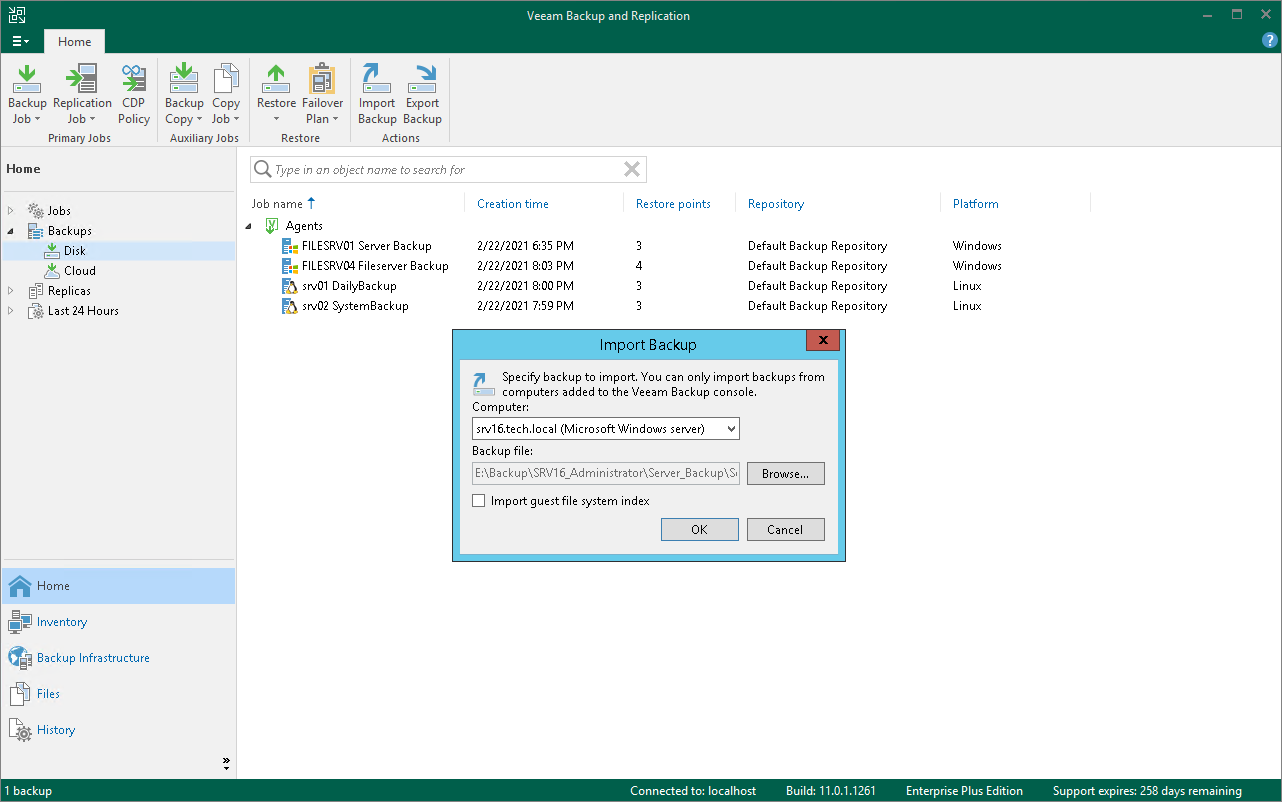1282x802 pixels.
Task: Open the Replication Job ribbon button
Action: click(x=82, y=94)
